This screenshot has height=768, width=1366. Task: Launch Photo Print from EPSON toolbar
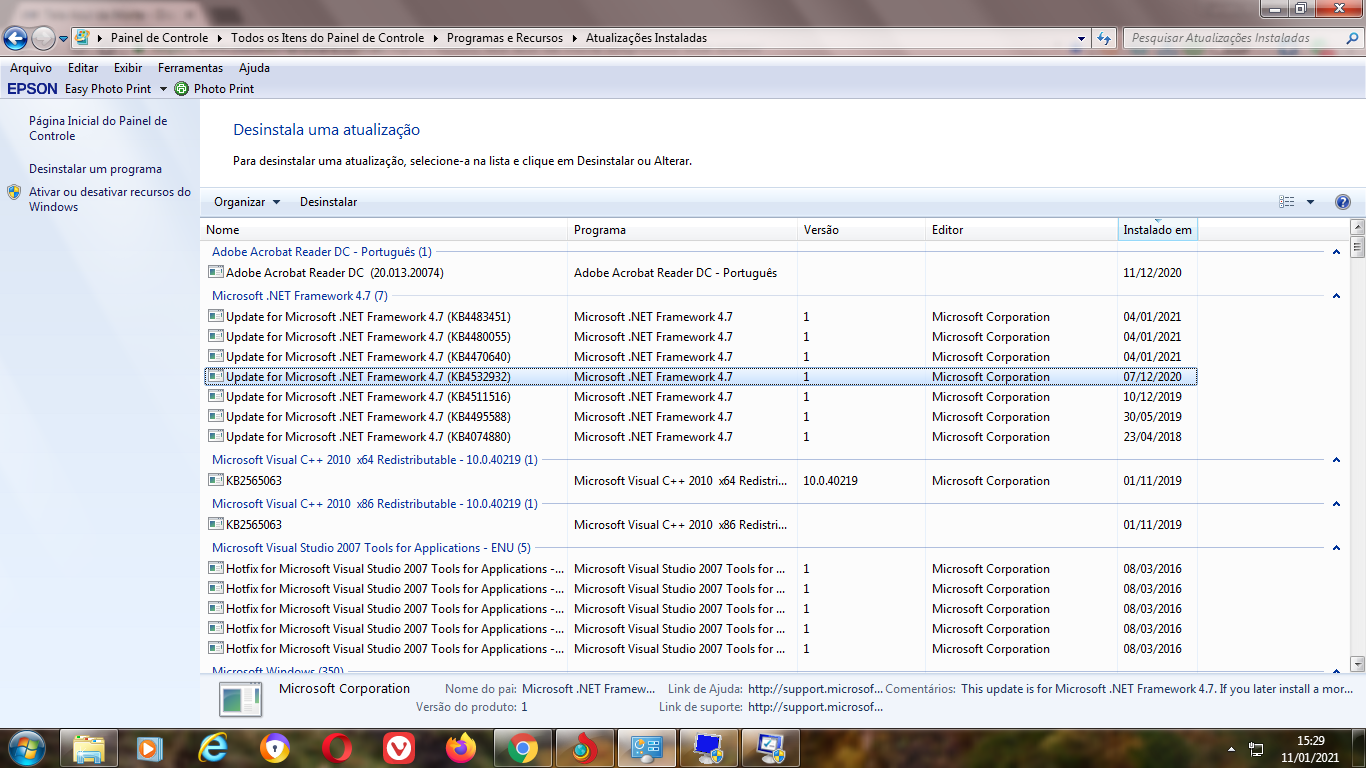(215, 88)
